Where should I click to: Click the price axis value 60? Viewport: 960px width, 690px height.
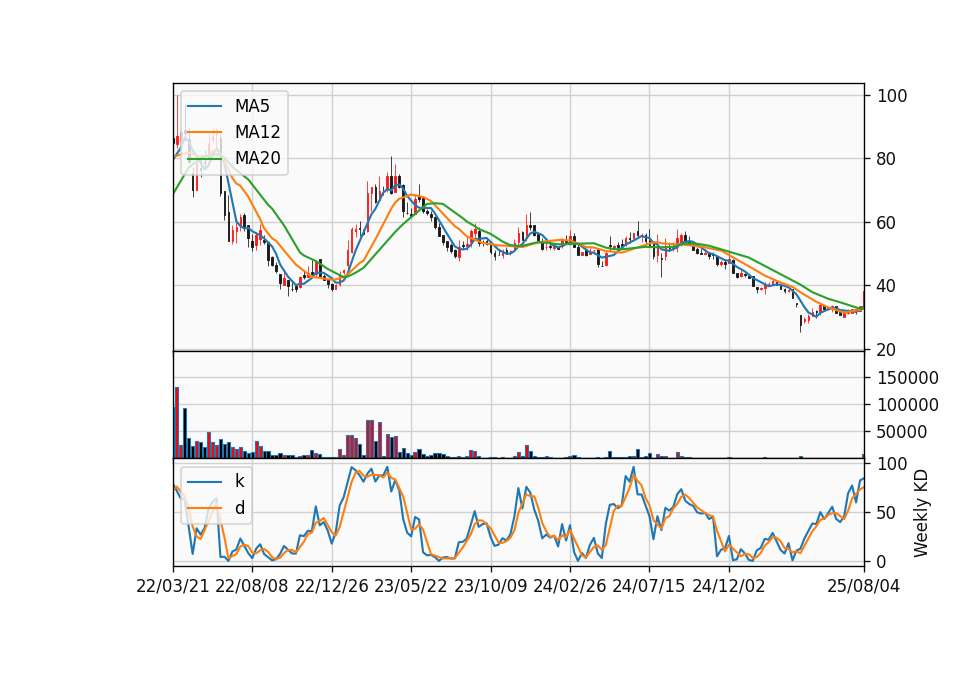[887, 223]
